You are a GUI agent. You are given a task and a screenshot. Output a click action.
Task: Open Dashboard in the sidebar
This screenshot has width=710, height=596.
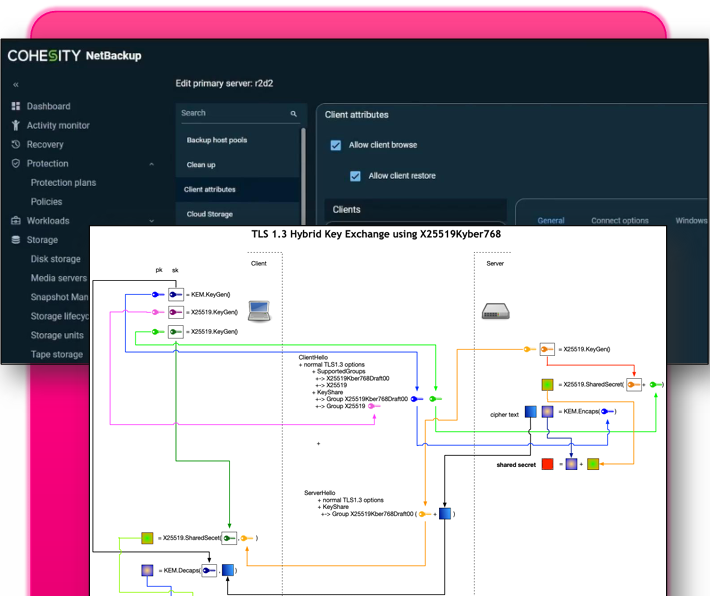(x=48, y=106)
